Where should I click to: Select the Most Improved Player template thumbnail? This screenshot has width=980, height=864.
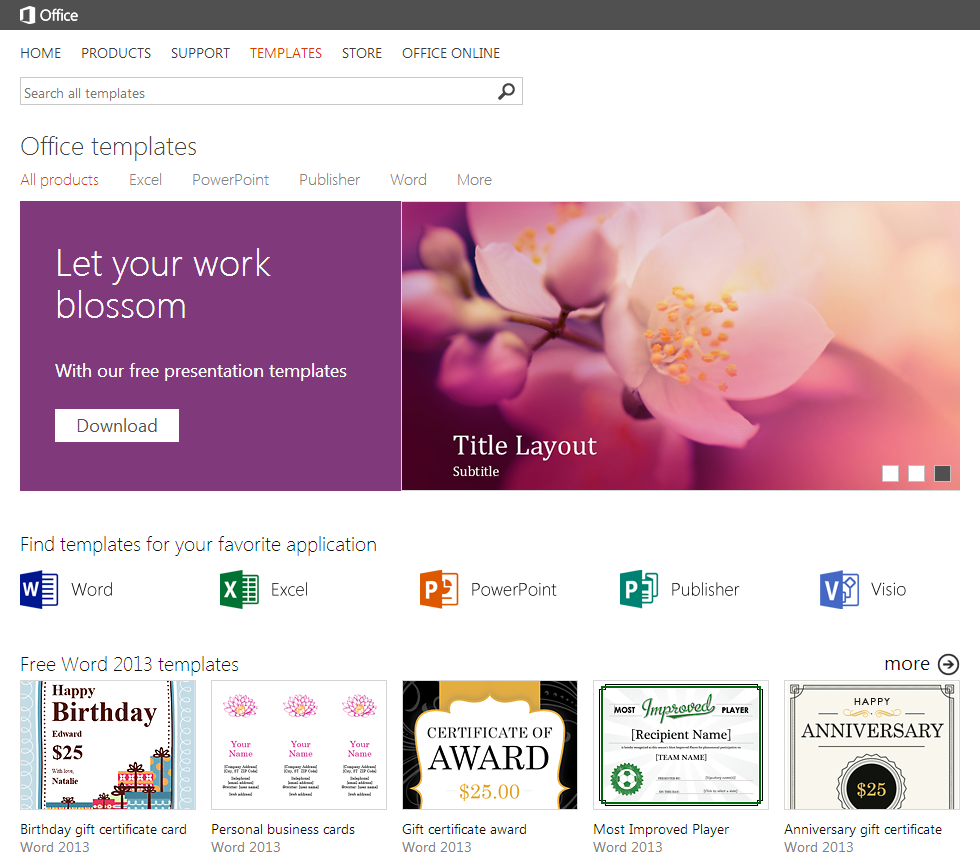pyautogui.click(x=681, y=745)
